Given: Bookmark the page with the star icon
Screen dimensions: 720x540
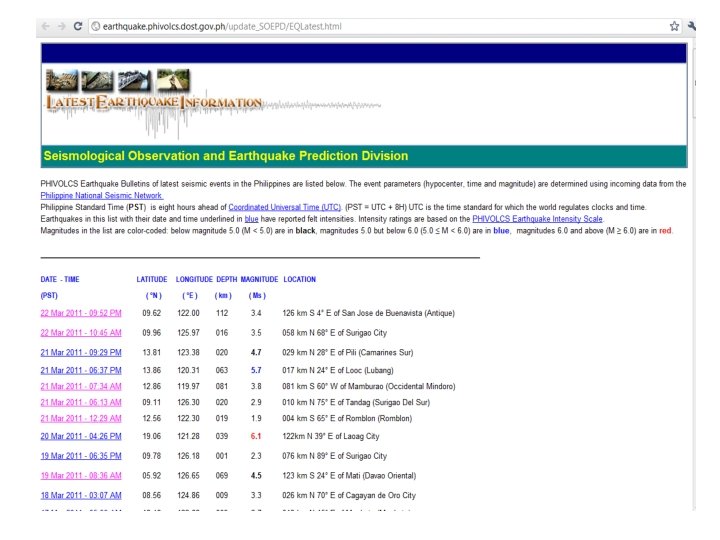Looking at the screenshot, I should point(674,26).
